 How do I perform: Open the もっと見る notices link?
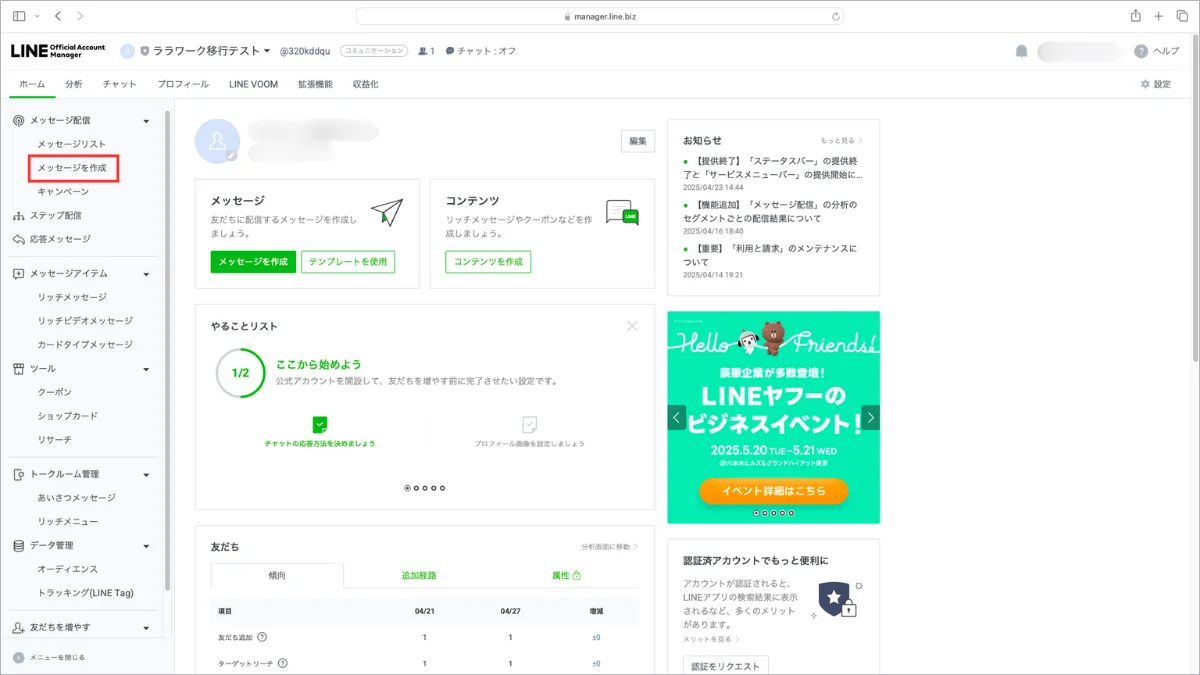pyautogui.click(x=841, y=141)
